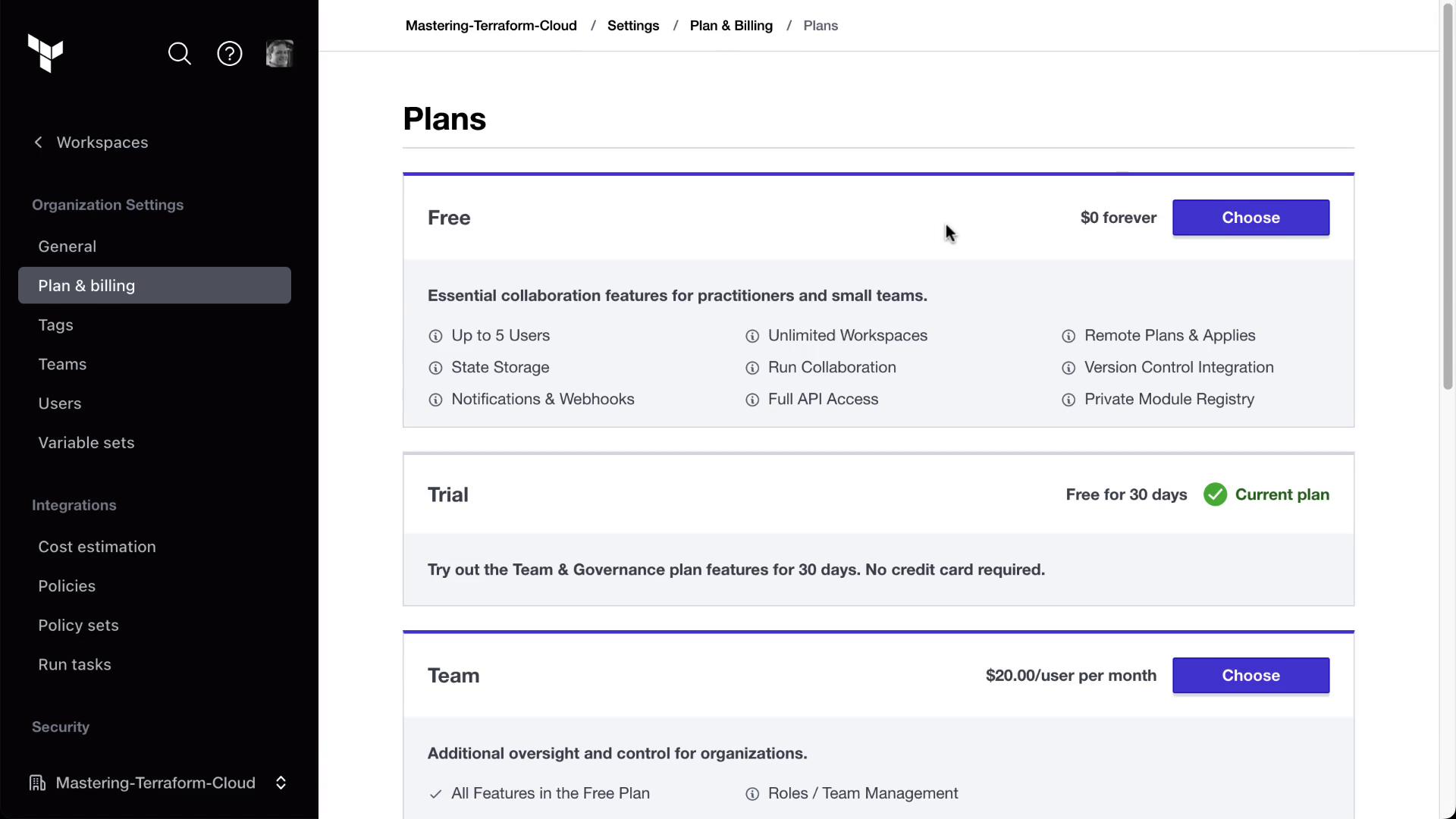The height and width of the screenshot is (819, 1456).
Task: Click info icon beside State Storage
Action: 435,368
